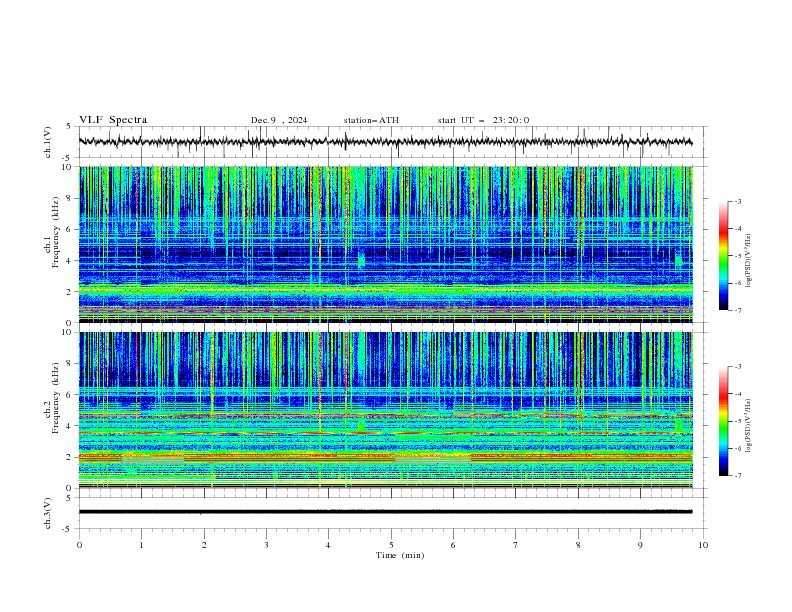The image size is (792, 612).
Task: Click the ch.1 spectrogram panel
Action: [385, 244]
